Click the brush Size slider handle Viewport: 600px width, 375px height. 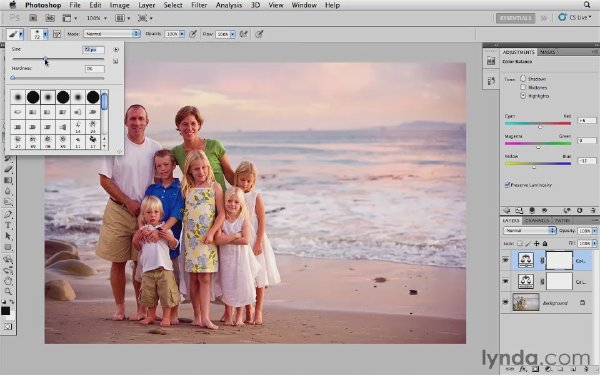[x=46, y=59]
